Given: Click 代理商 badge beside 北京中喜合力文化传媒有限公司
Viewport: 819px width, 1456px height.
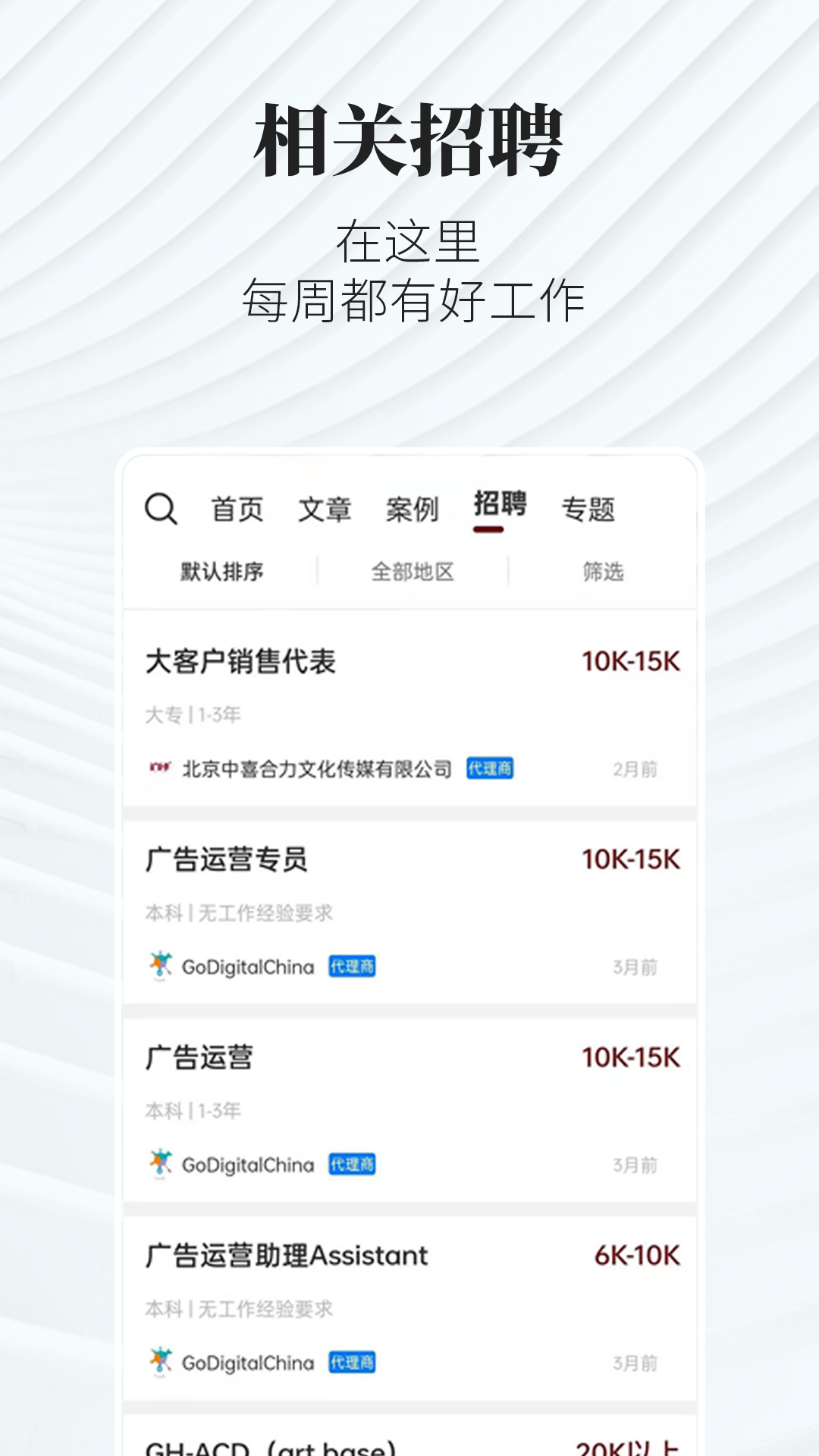Looking at the screenshot, I should (490, 768).
